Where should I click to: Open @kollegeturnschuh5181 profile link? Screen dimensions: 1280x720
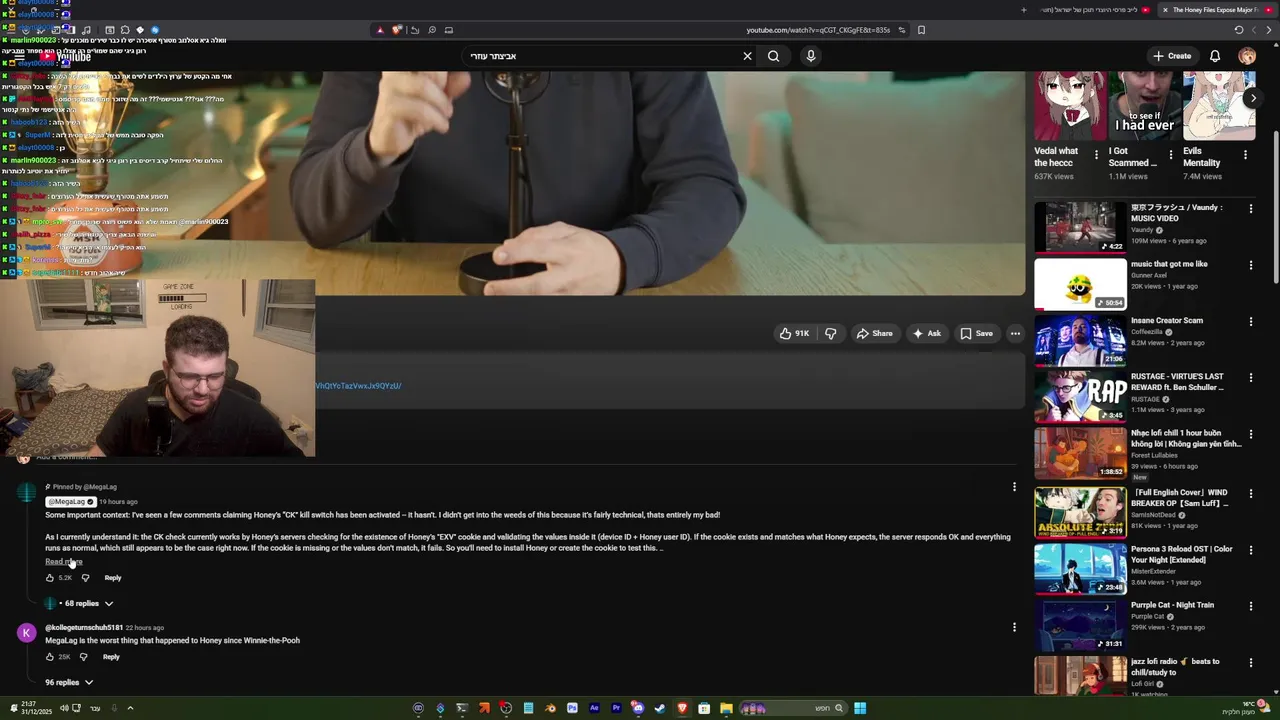pyautogui.click(x=84, y=628)
